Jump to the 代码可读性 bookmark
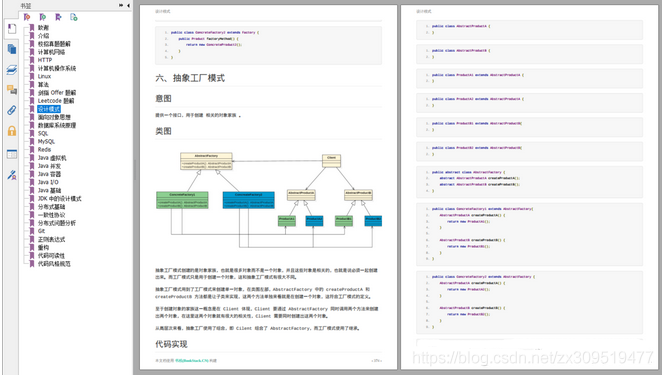This screenshot has width=663, height=376. (52, 255)
